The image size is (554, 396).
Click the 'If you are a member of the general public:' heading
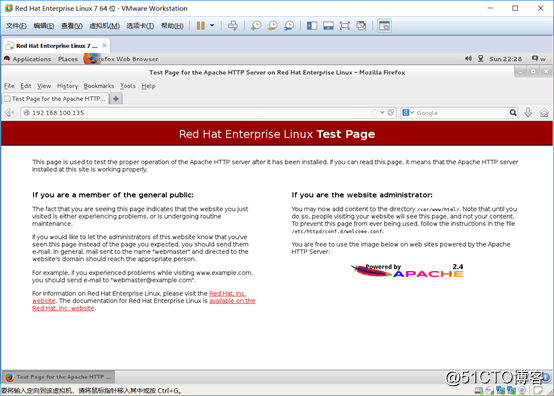click(113, 195)
